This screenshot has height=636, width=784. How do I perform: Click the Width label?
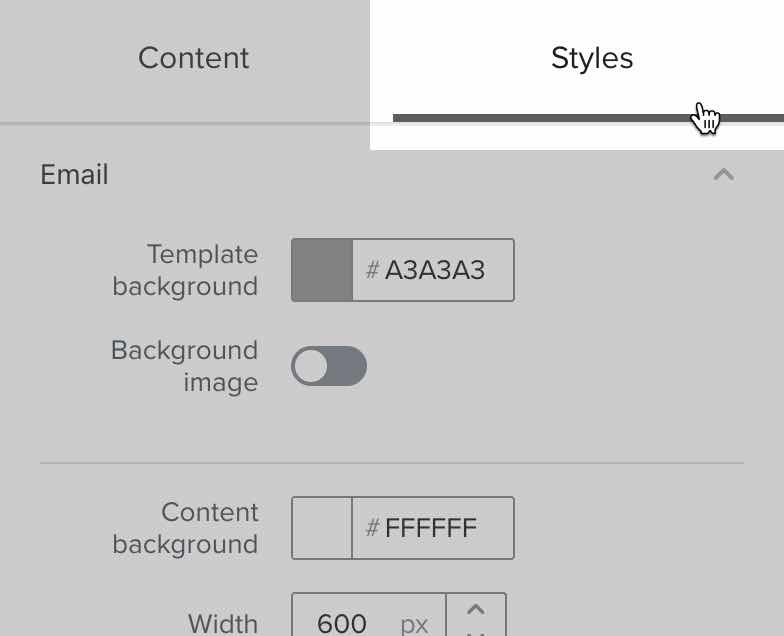click(223, 624)
